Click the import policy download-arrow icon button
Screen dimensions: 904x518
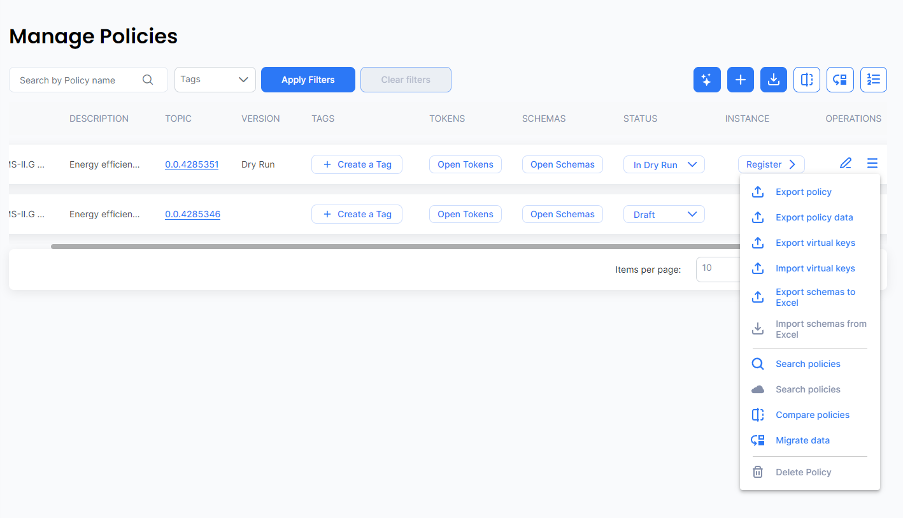(773, 80)
